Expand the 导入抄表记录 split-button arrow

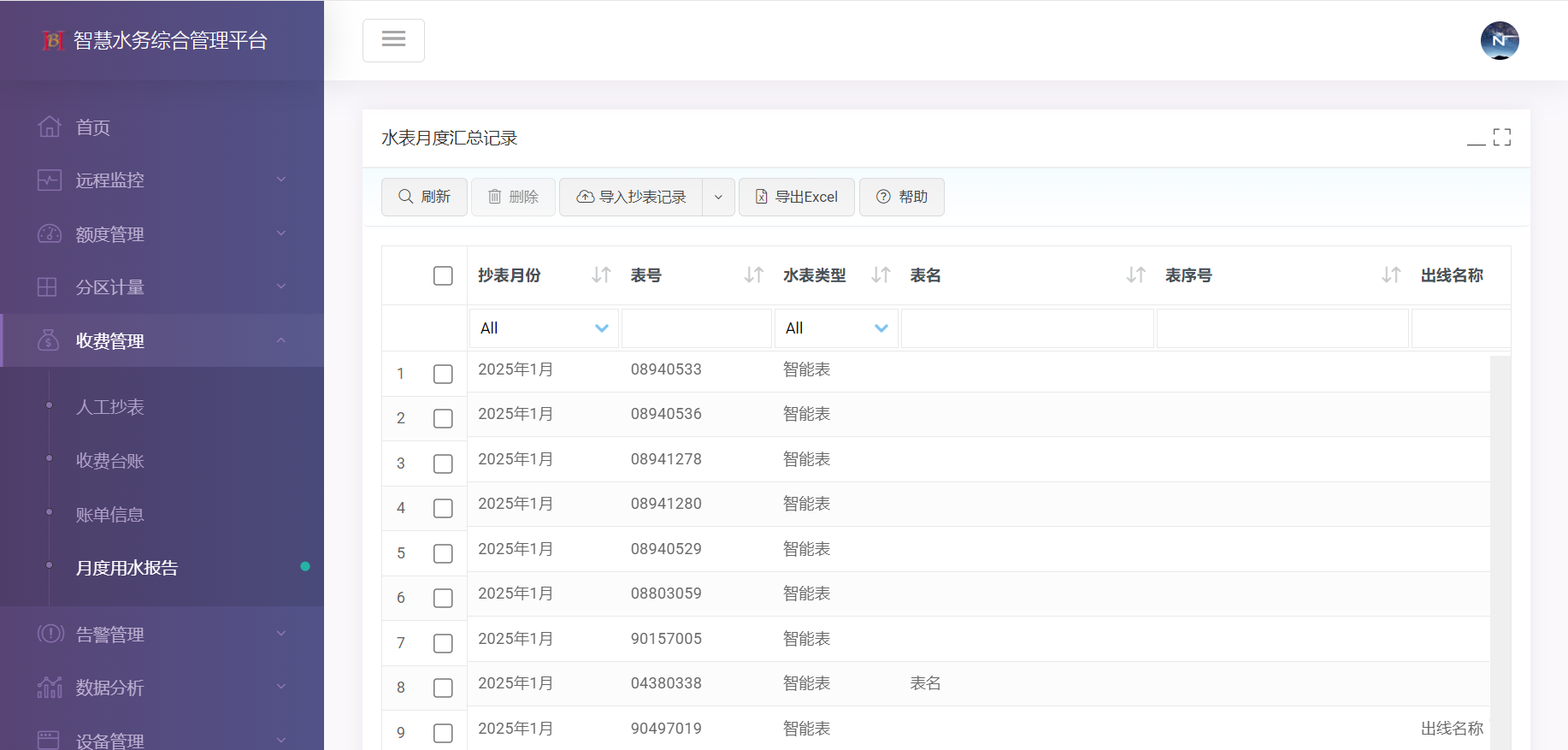[x=718, y=198]
